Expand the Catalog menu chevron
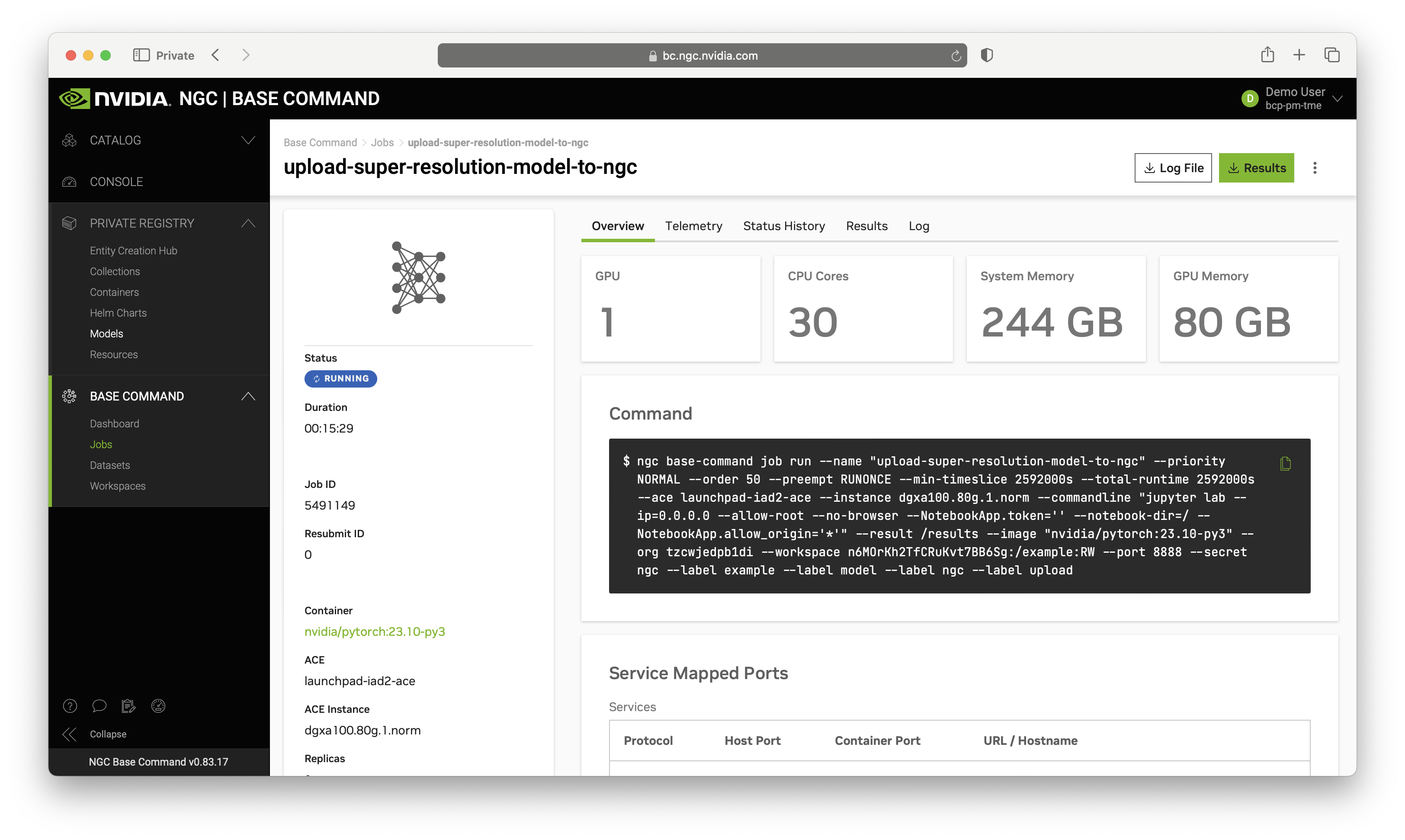 coord(248,141)
